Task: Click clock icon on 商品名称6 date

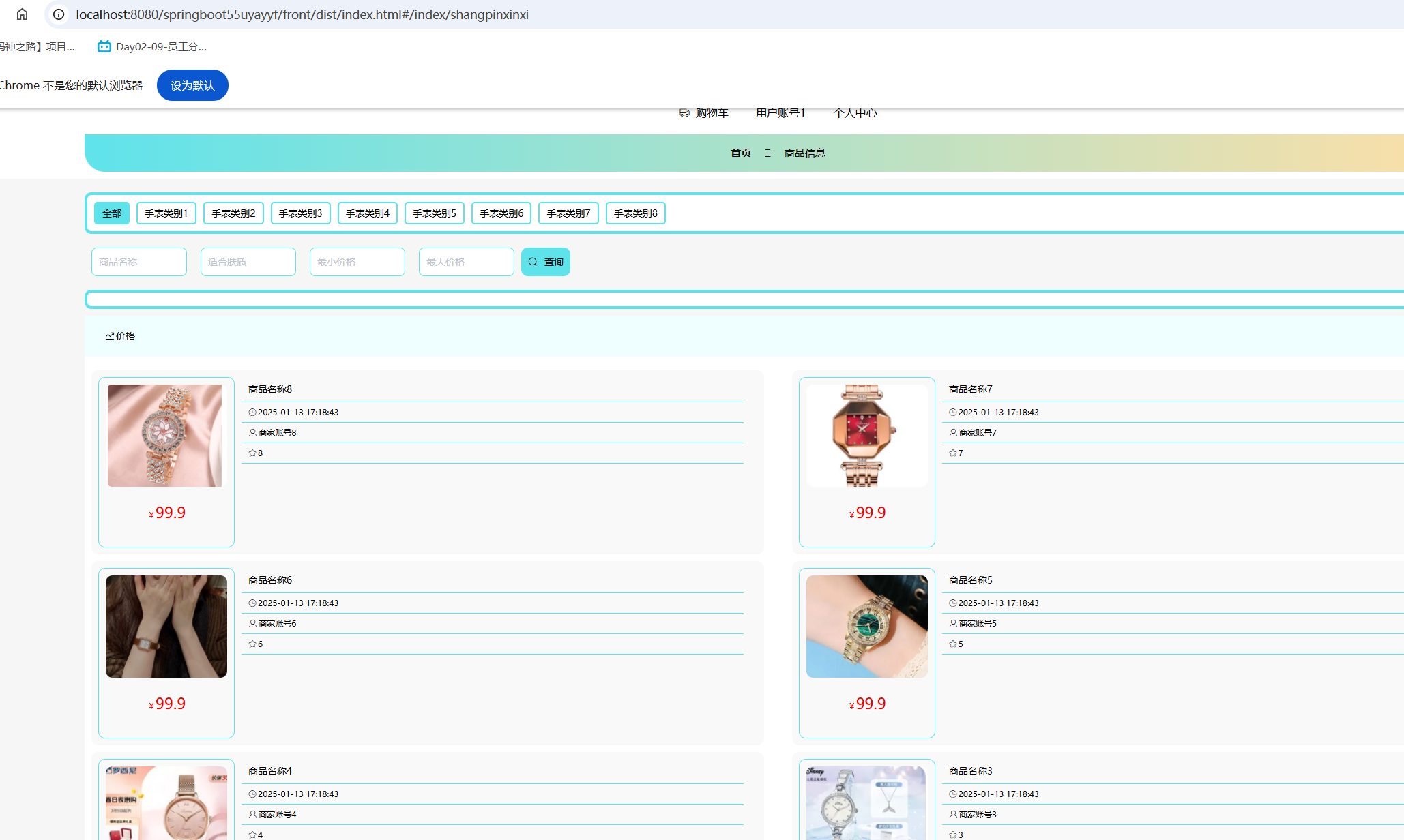Action: tap(252, 603)
